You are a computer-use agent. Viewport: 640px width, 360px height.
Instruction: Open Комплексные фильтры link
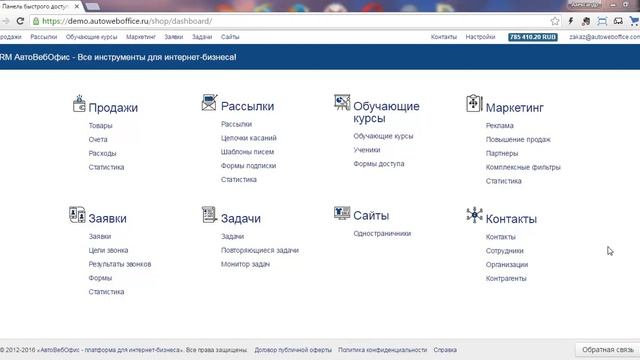point(523,167)
